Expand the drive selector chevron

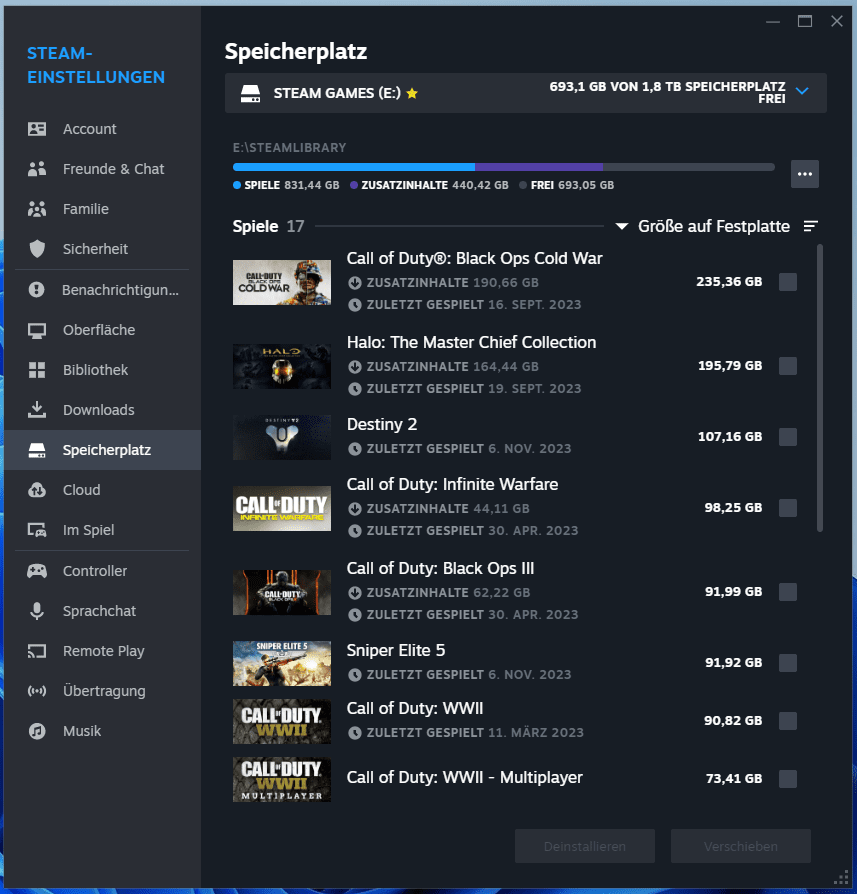tap(802, 91)
